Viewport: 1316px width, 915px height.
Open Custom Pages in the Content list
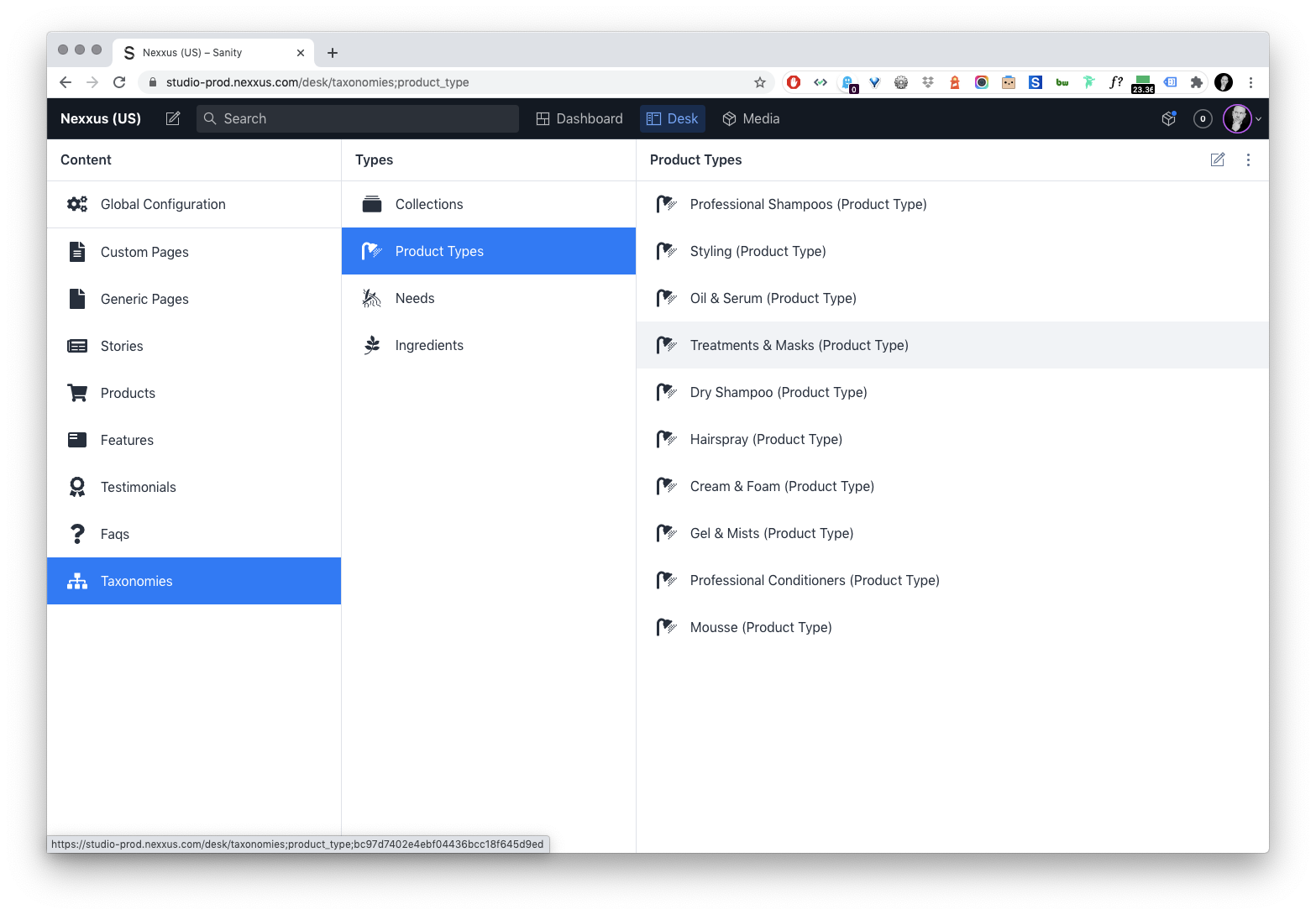click(x=194, y=252)
